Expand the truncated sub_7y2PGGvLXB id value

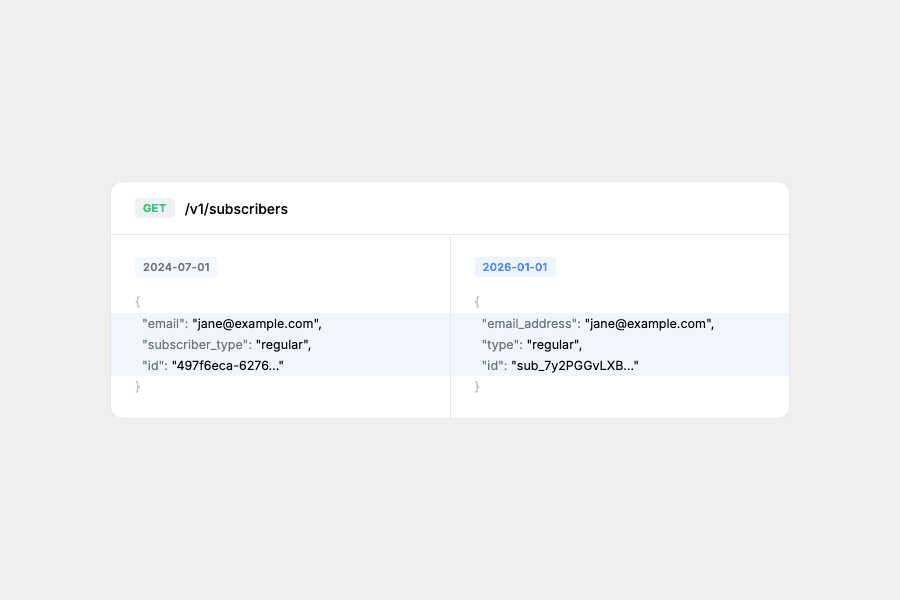click(575, 365)
